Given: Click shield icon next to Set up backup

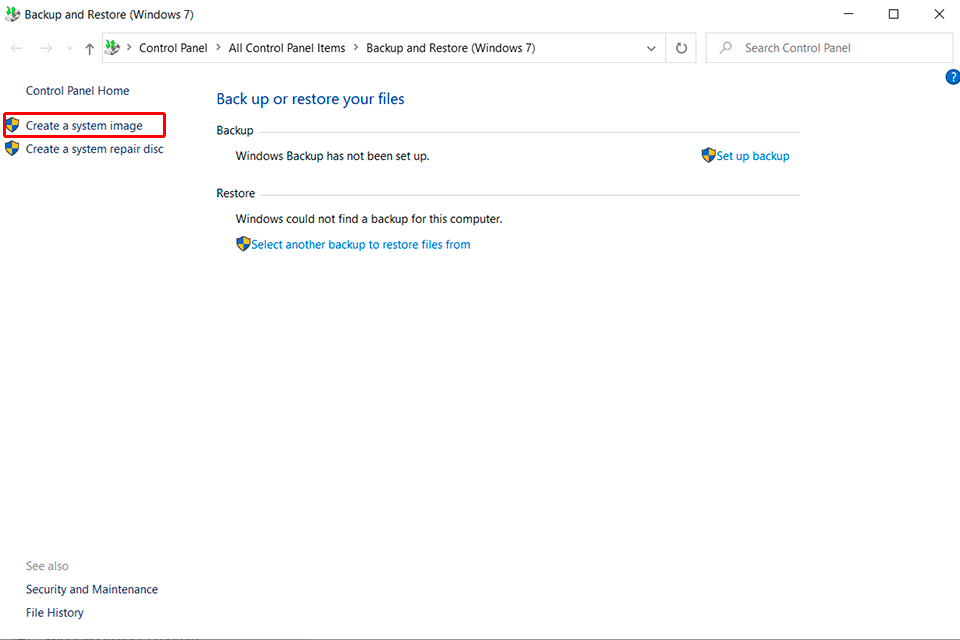Looking at the screenshot, I should click(x=708, y=155).
